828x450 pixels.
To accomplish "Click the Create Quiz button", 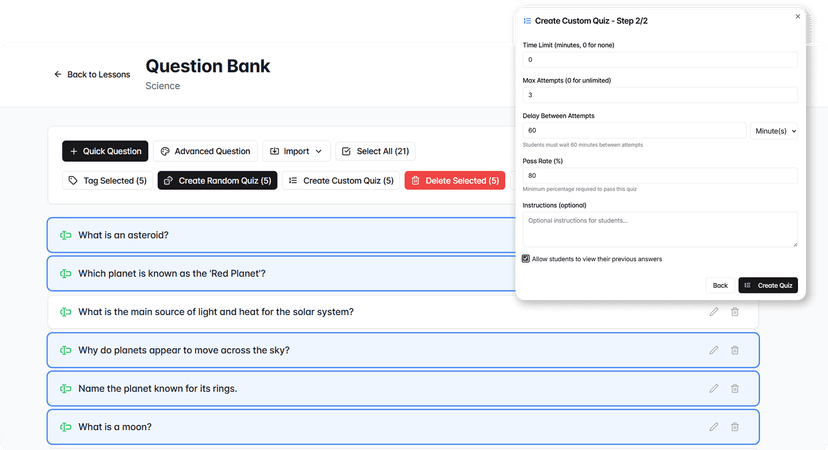I will point(768,285).
